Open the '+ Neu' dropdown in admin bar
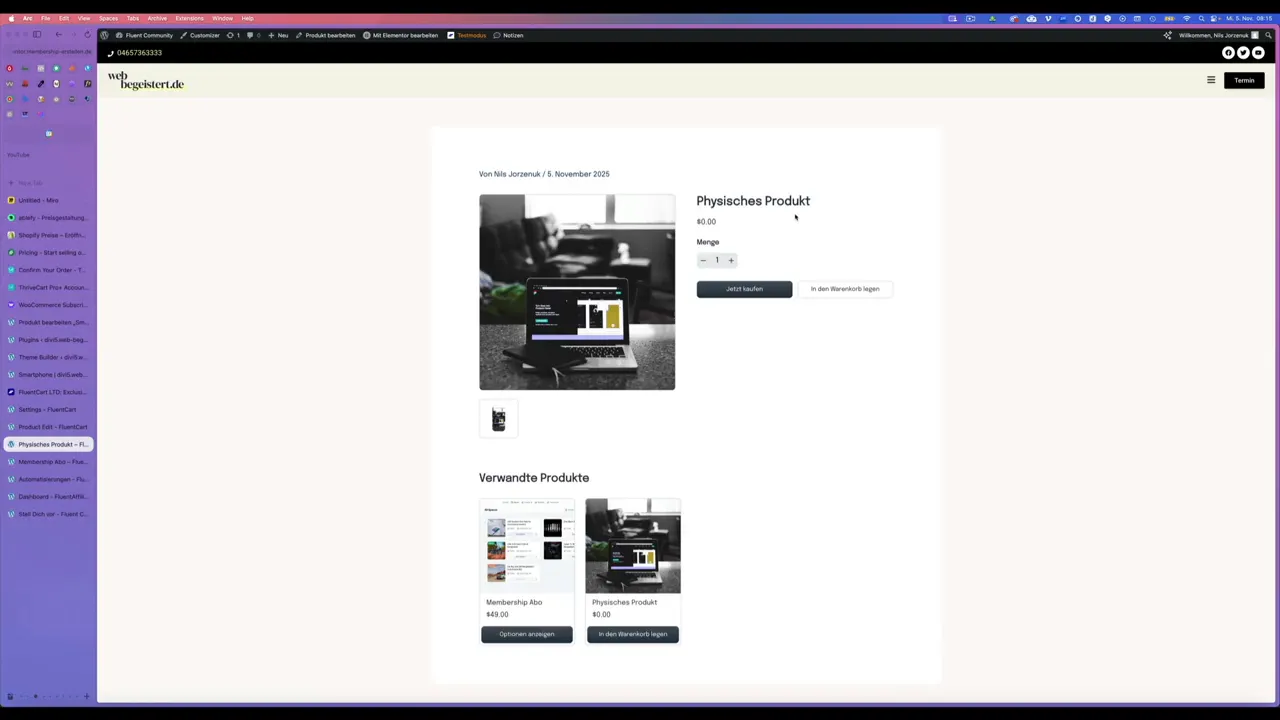Viewport: 1280px width, 720px height. (x=277, y=35)
